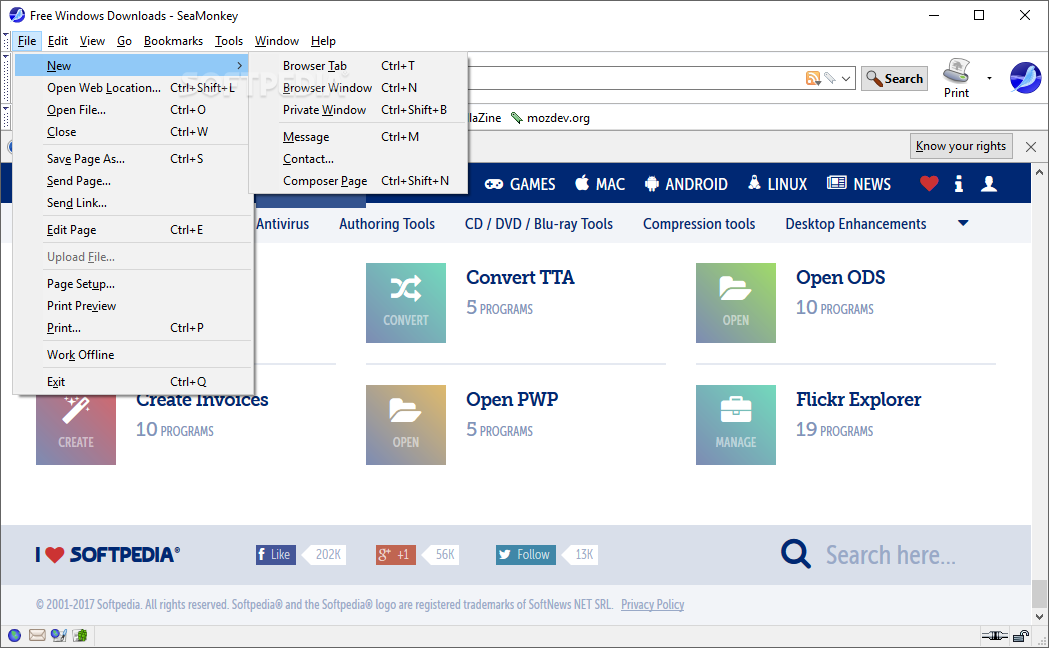Select Edit Page menu item
This screenshot has width=1049, height=648.
tap(133, 229)
